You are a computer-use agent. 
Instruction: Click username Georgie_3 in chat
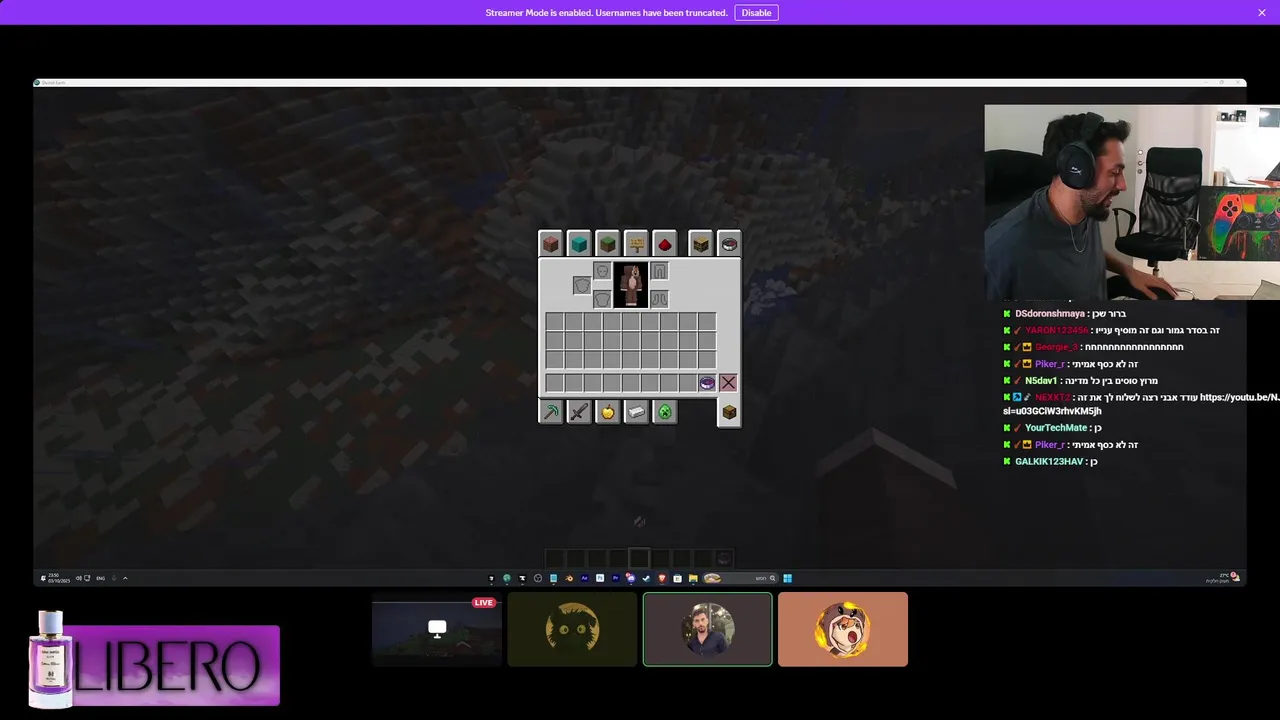pos(1056,347)
